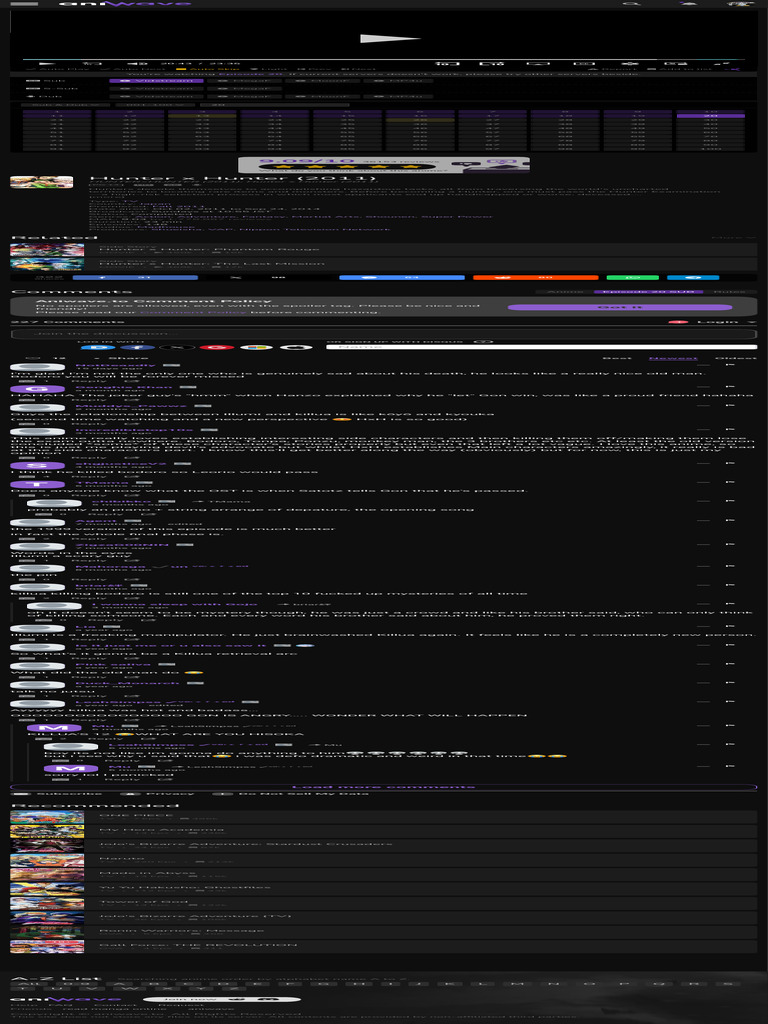Go to the previous episode with Prev
This screenshot has height=1024, width=768.
[313, 69]
